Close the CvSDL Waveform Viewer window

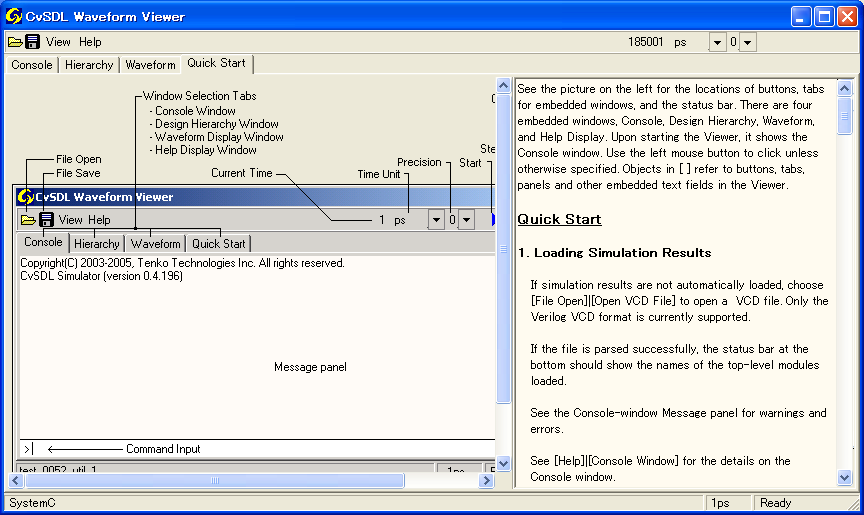847,17
